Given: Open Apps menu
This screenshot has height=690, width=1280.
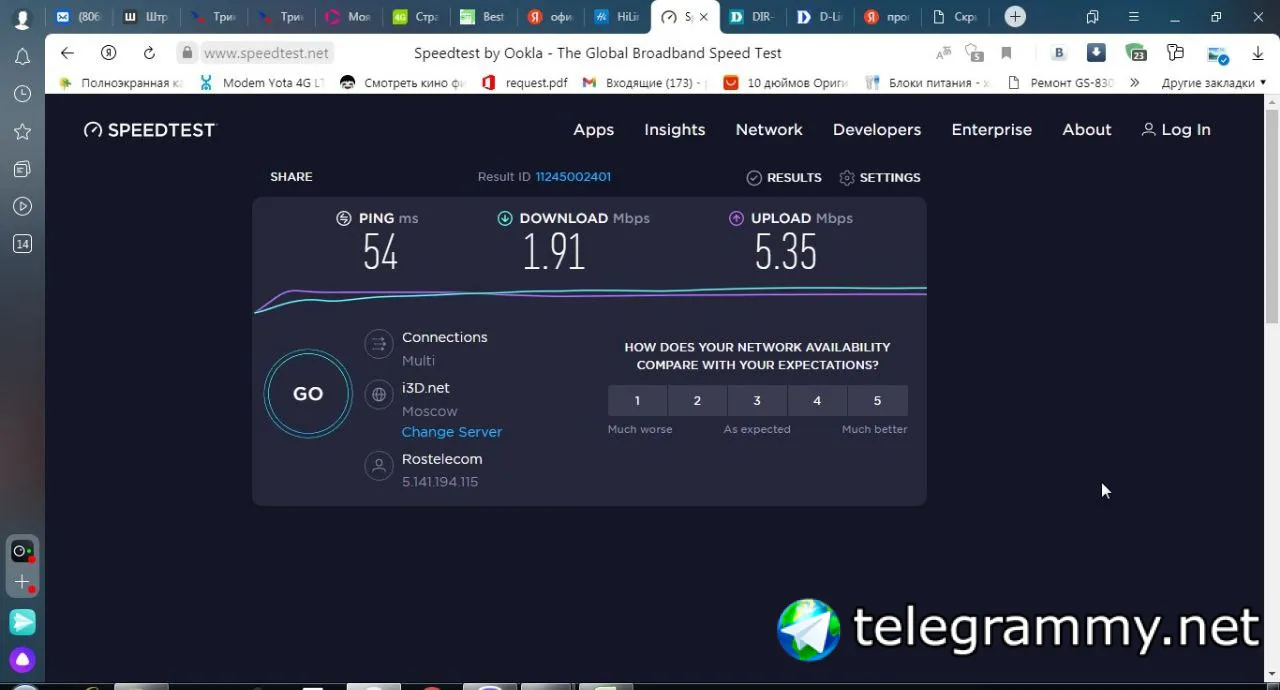Looking at the screenshot, I should (x=593, y=129).
